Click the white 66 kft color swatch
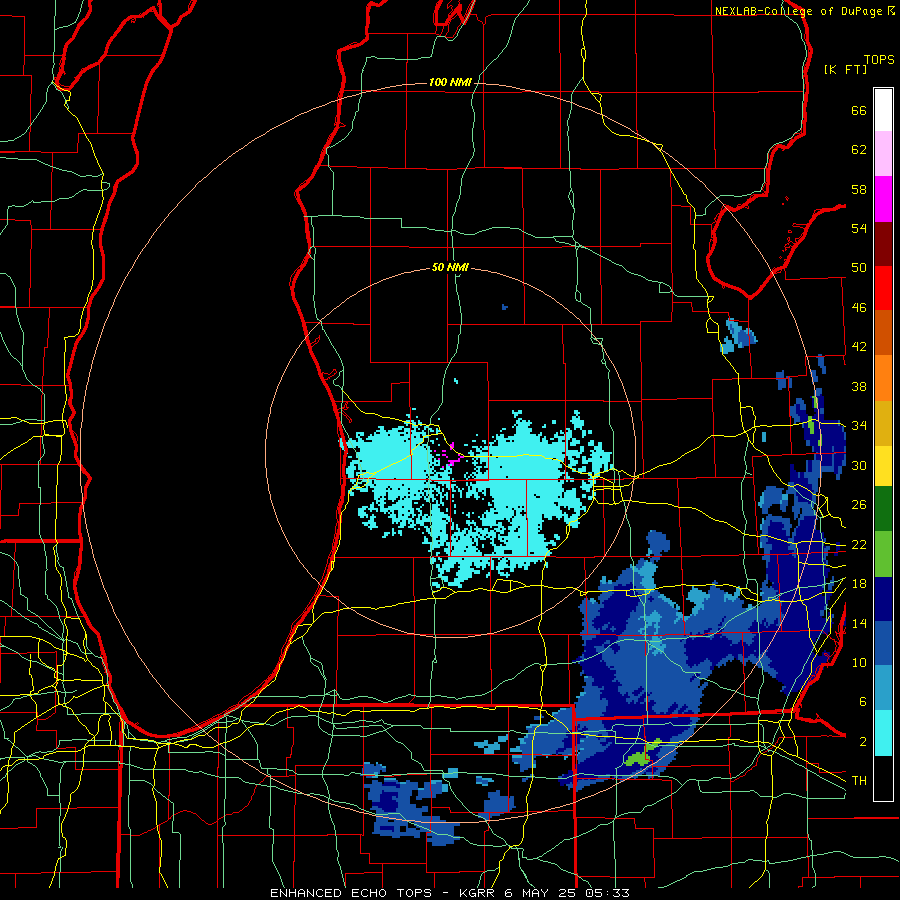Viewport: 900px width, 900px height. click(883, 110)
